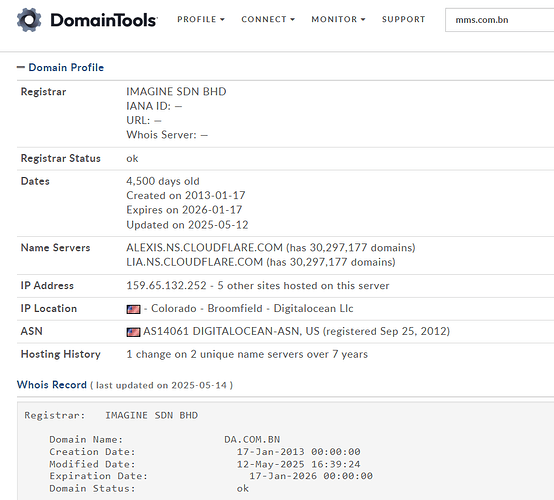
Task: Click the Registrar row label
Action: point(43,92)
